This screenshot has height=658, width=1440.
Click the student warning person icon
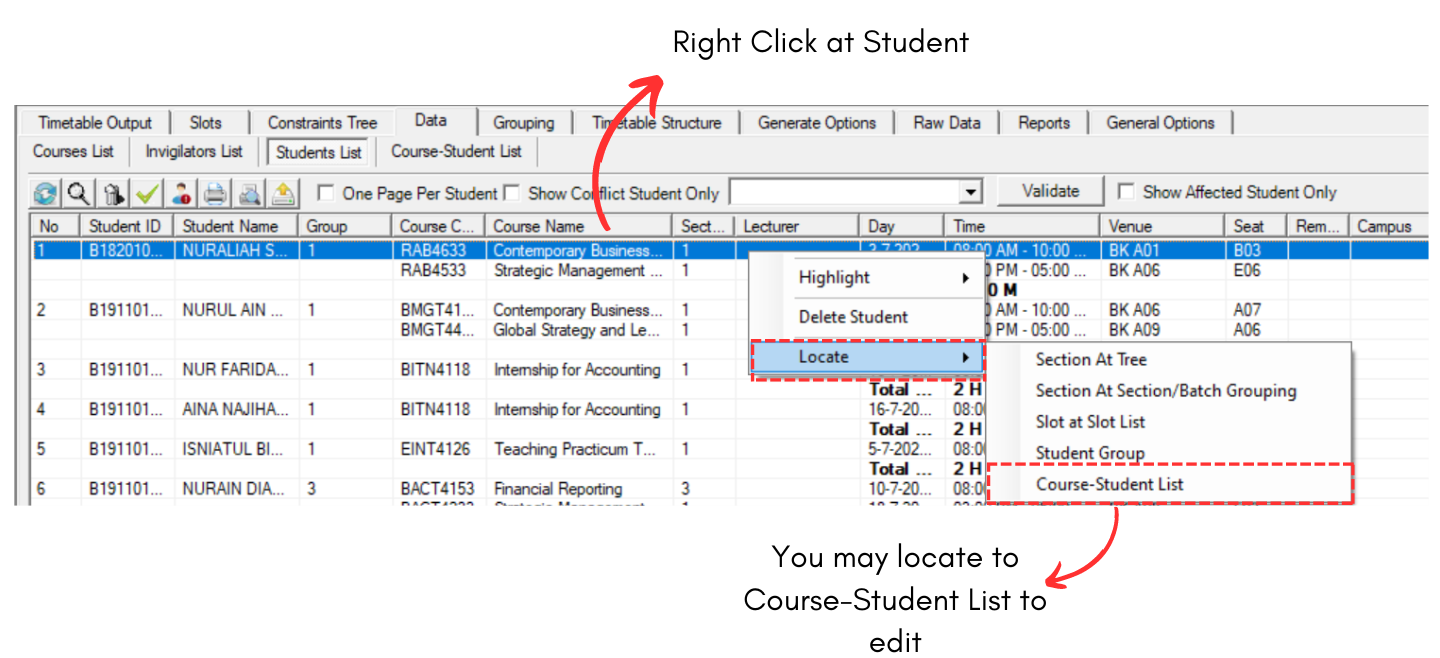[x=182, y=193]
